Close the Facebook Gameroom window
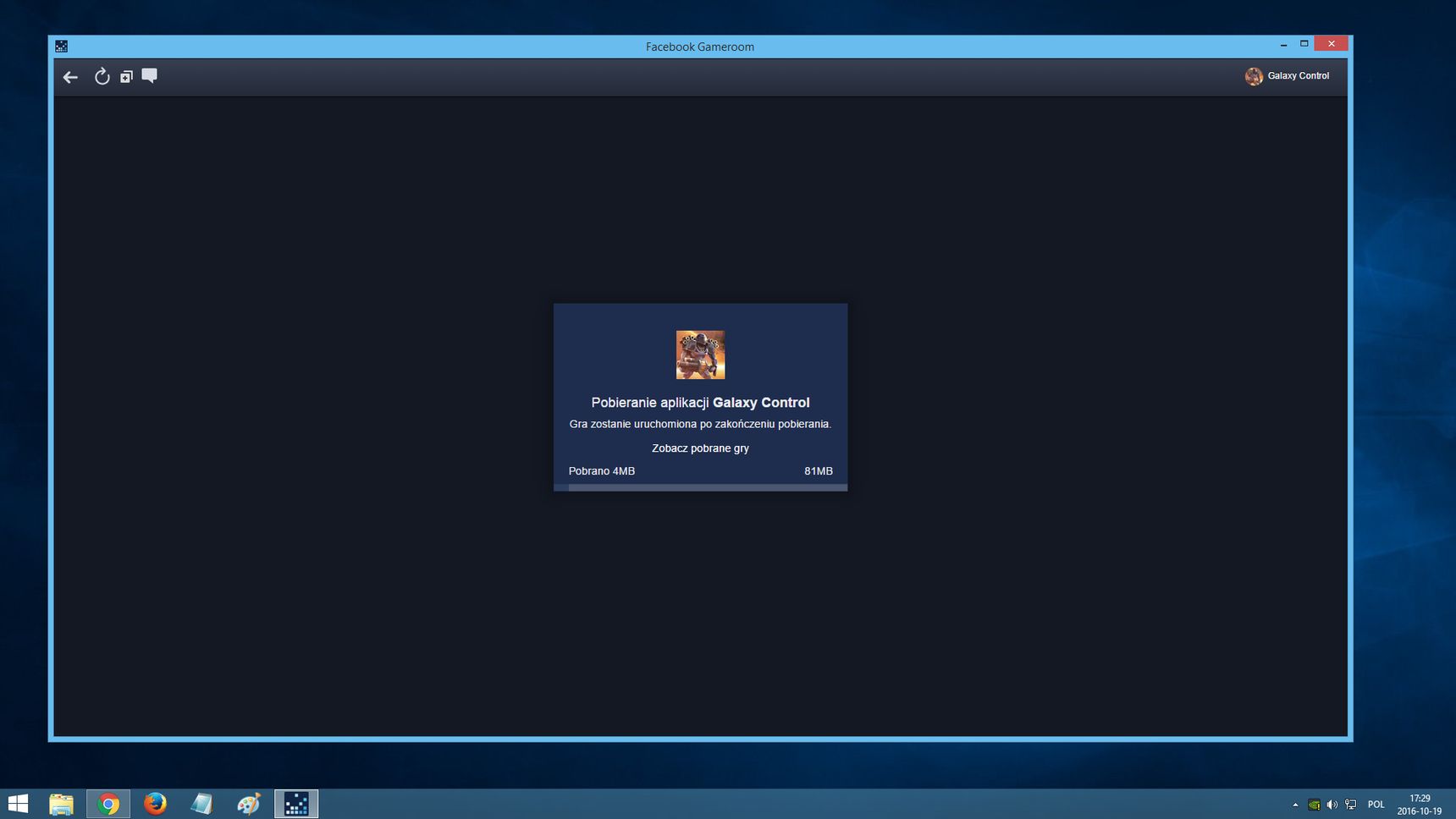Viewport: 1456px width, 819px height. (x=1331, y=44)
